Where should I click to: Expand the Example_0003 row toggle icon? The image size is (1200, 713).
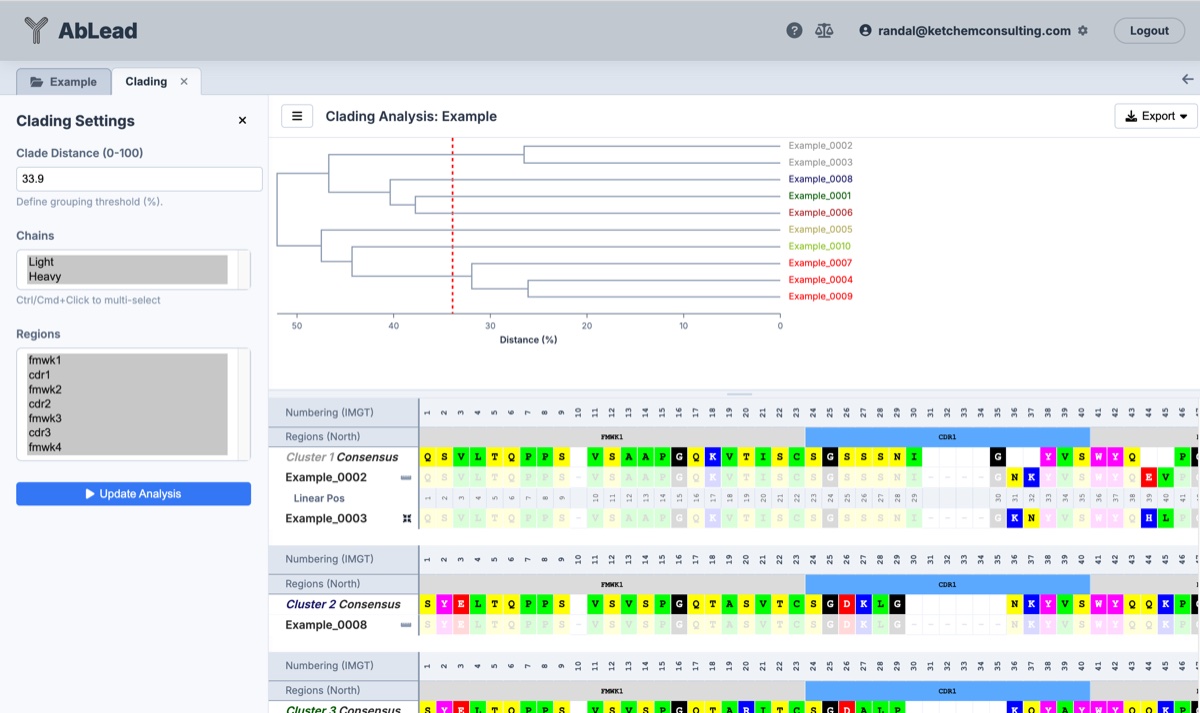(406, 519)
